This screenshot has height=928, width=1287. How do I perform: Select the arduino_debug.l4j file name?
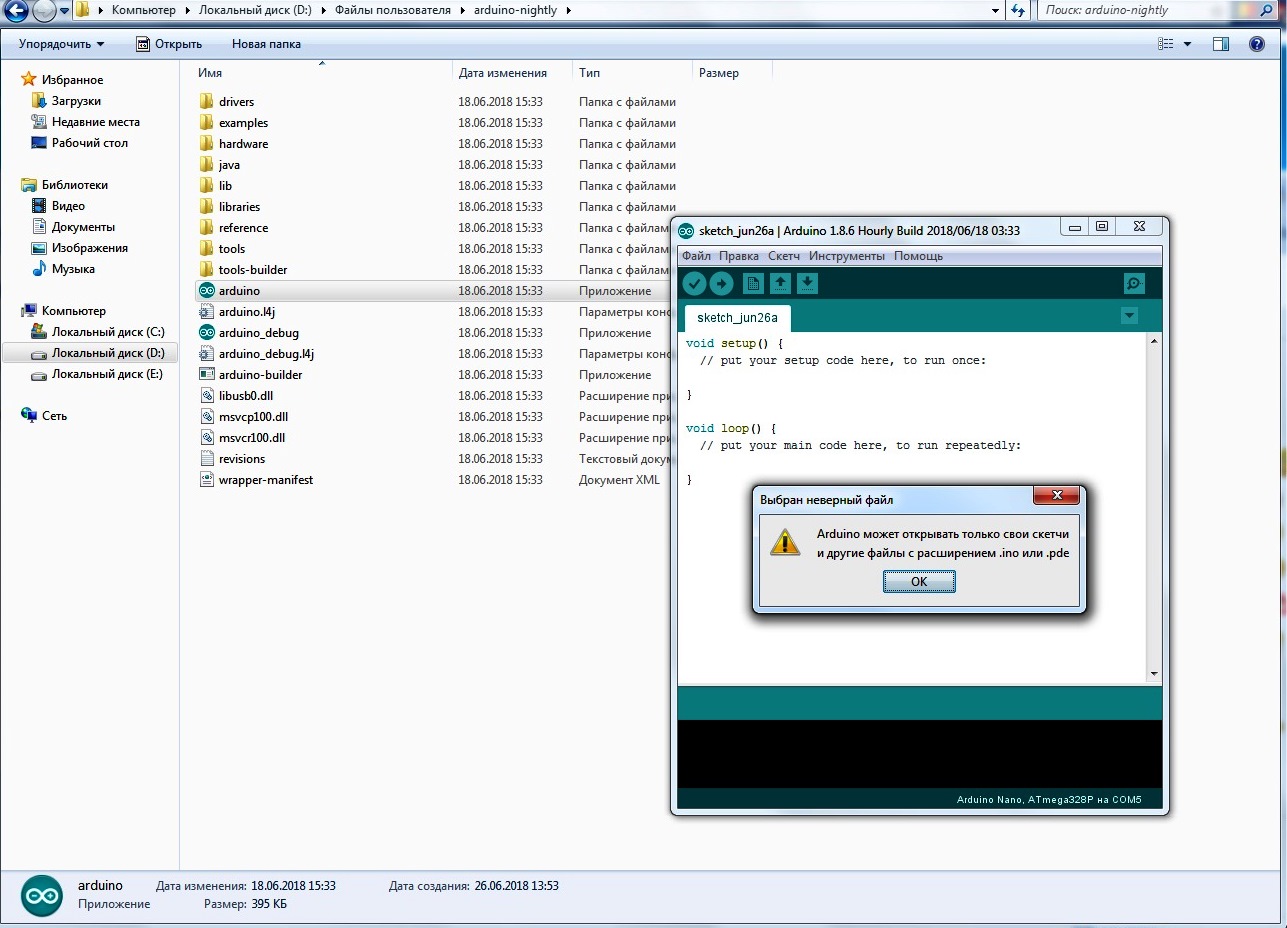[267, 354]
